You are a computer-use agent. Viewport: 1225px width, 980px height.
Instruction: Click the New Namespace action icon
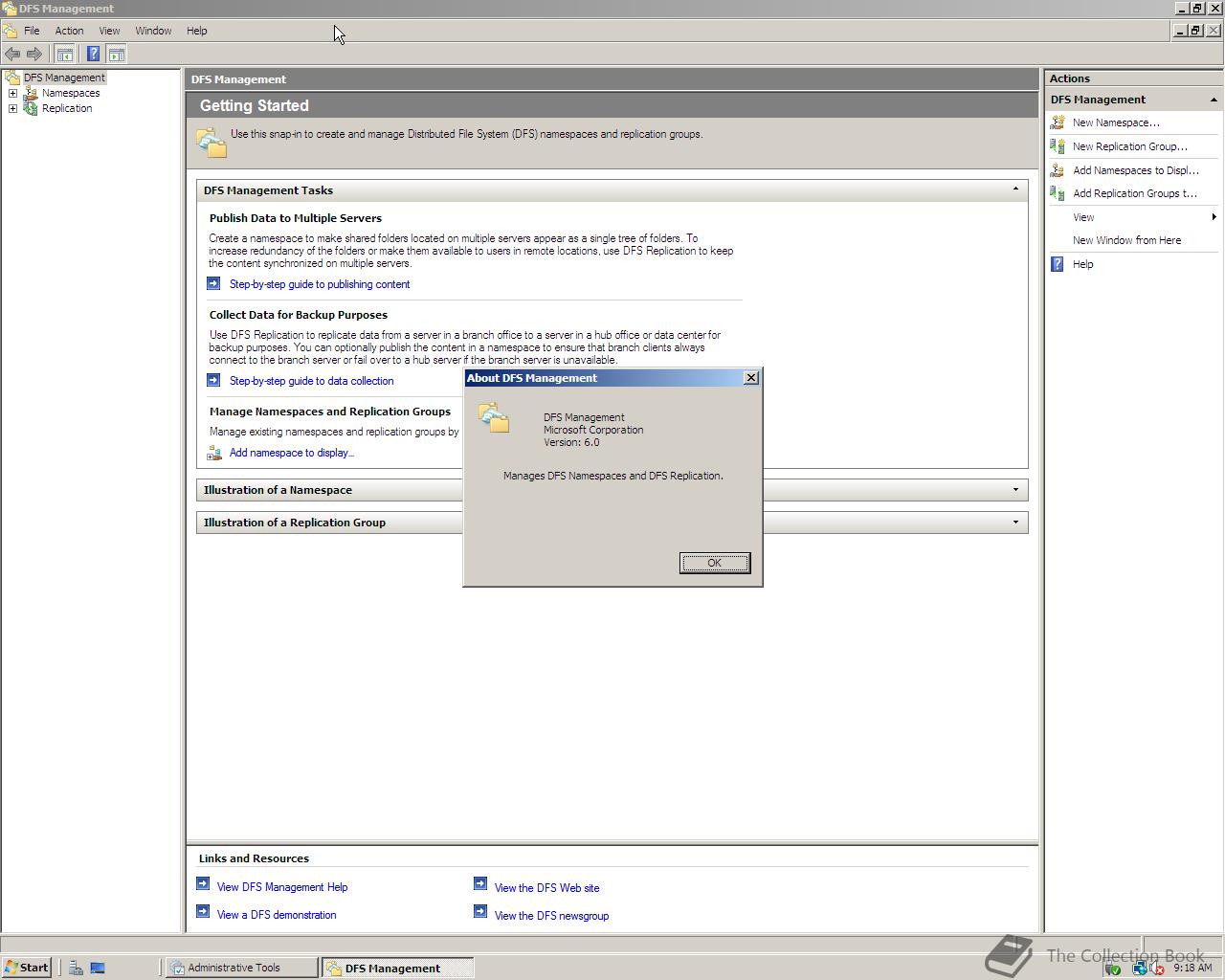(1058, 122)
